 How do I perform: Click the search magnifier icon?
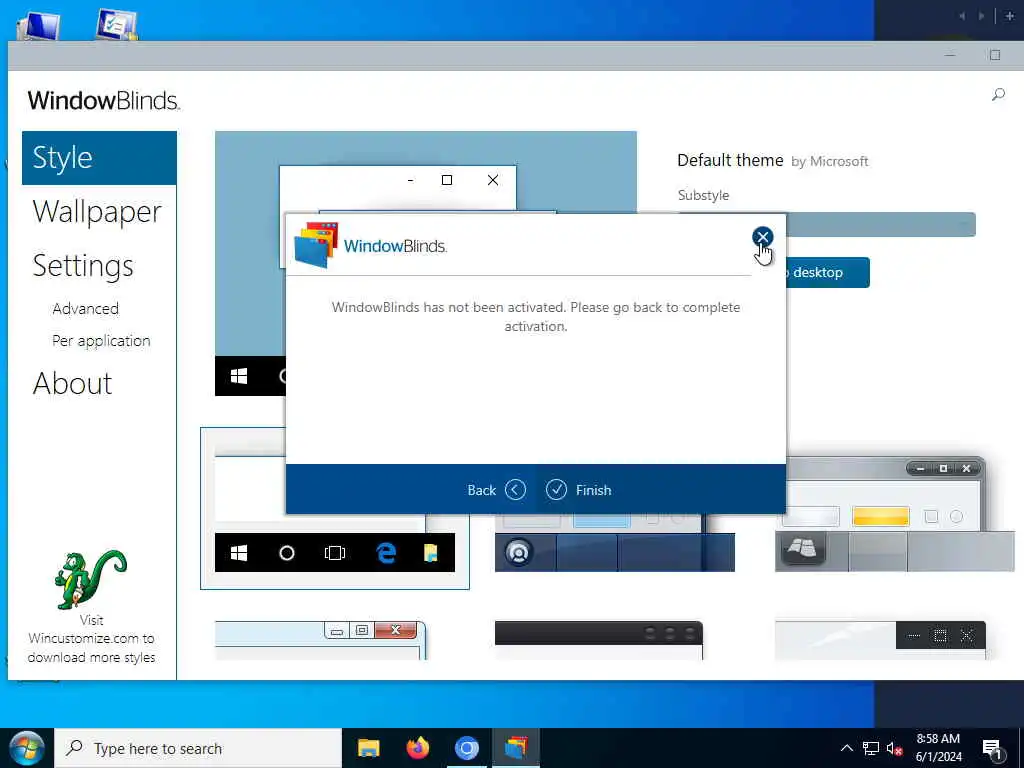[998, 95]
